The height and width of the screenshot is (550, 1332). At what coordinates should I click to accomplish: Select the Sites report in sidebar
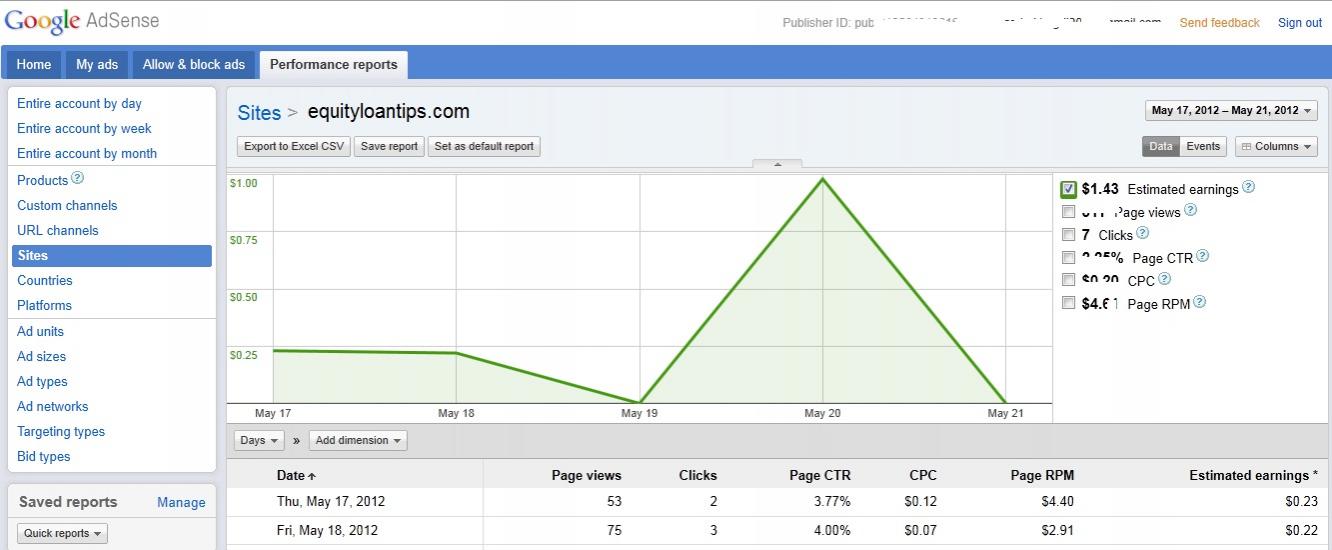tap(112, 256)
